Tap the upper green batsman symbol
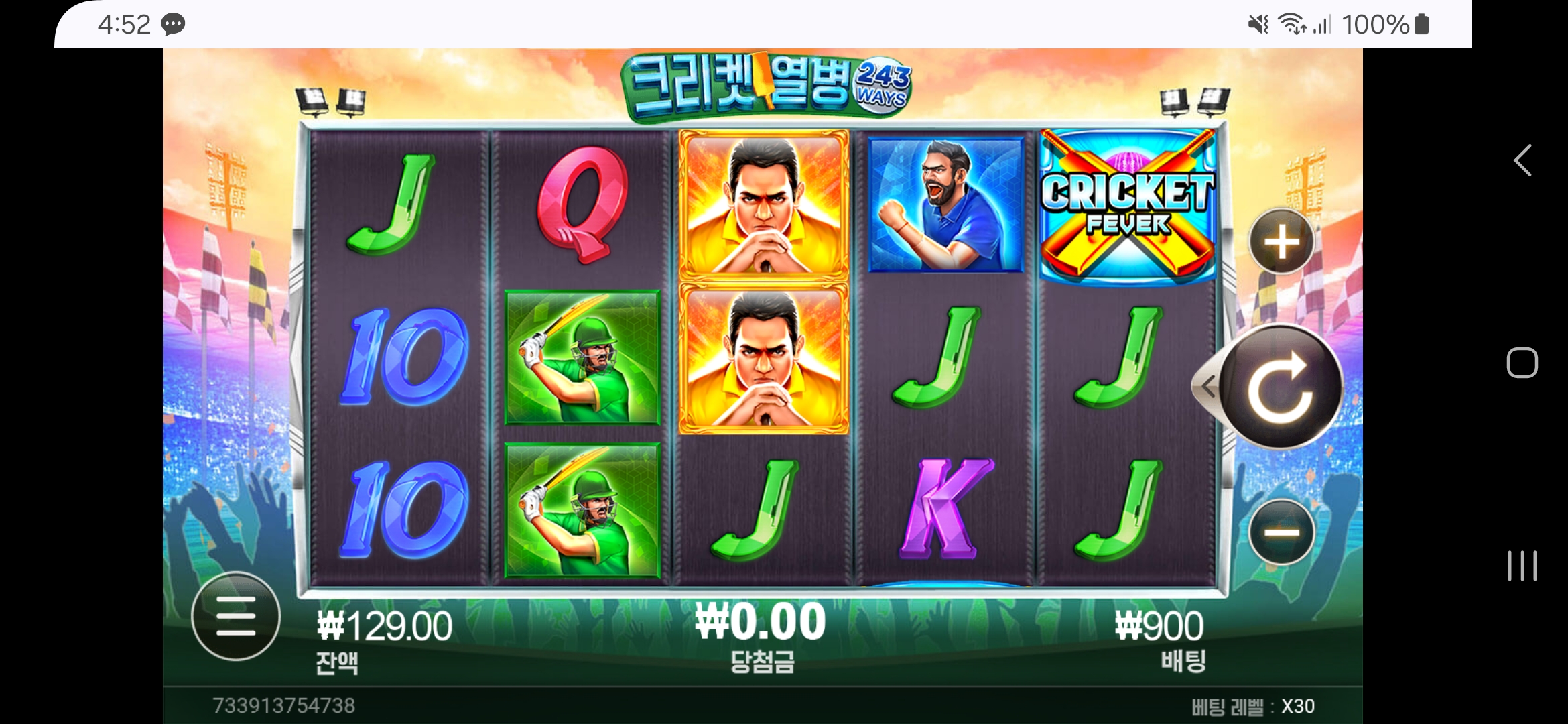The width and height of the screenshot is (1568, 724). [582, 357]
